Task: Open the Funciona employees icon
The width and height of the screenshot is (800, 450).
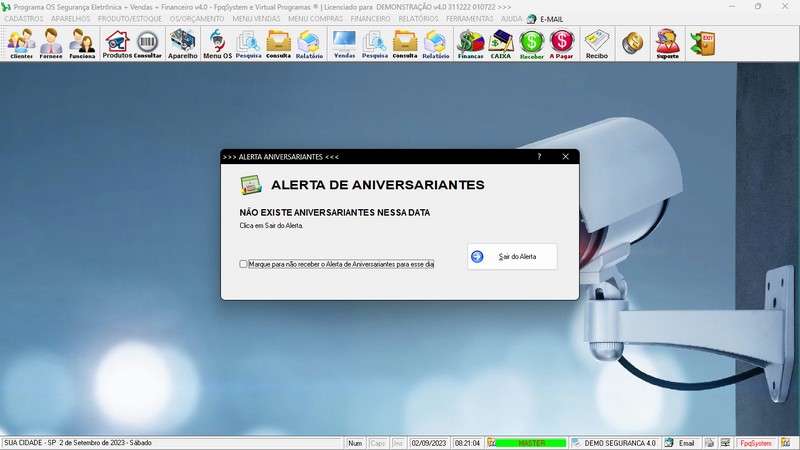Action: tap(82, 44)
